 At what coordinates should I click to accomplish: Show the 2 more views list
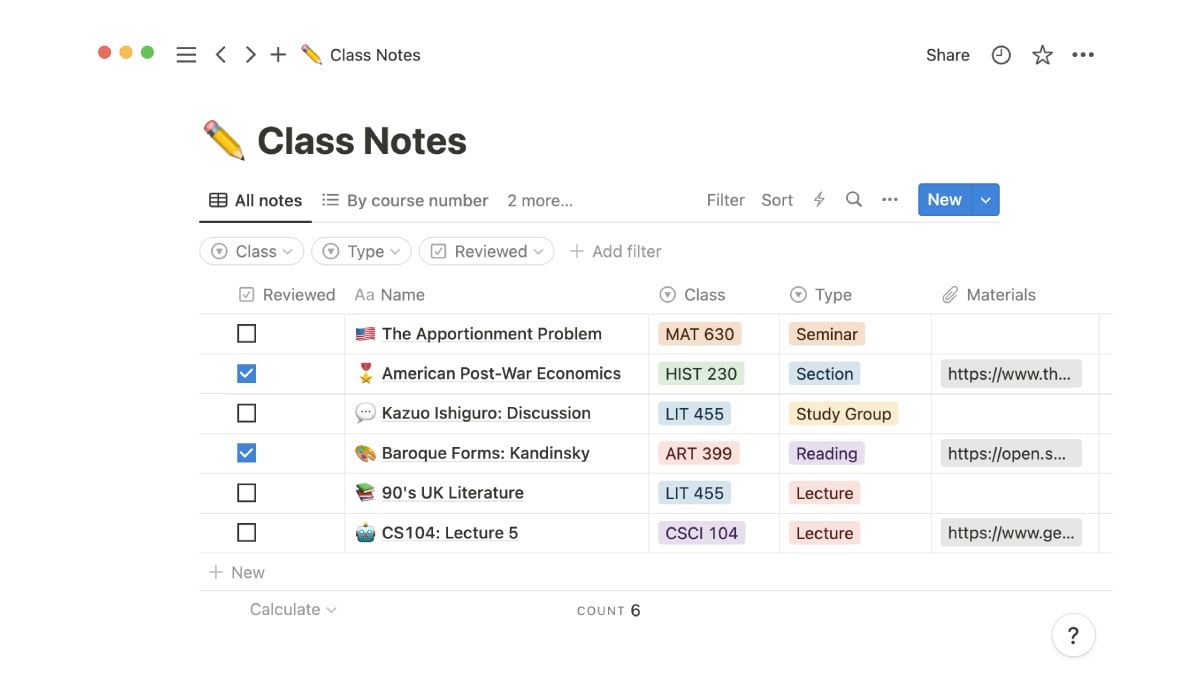(540, 200)
